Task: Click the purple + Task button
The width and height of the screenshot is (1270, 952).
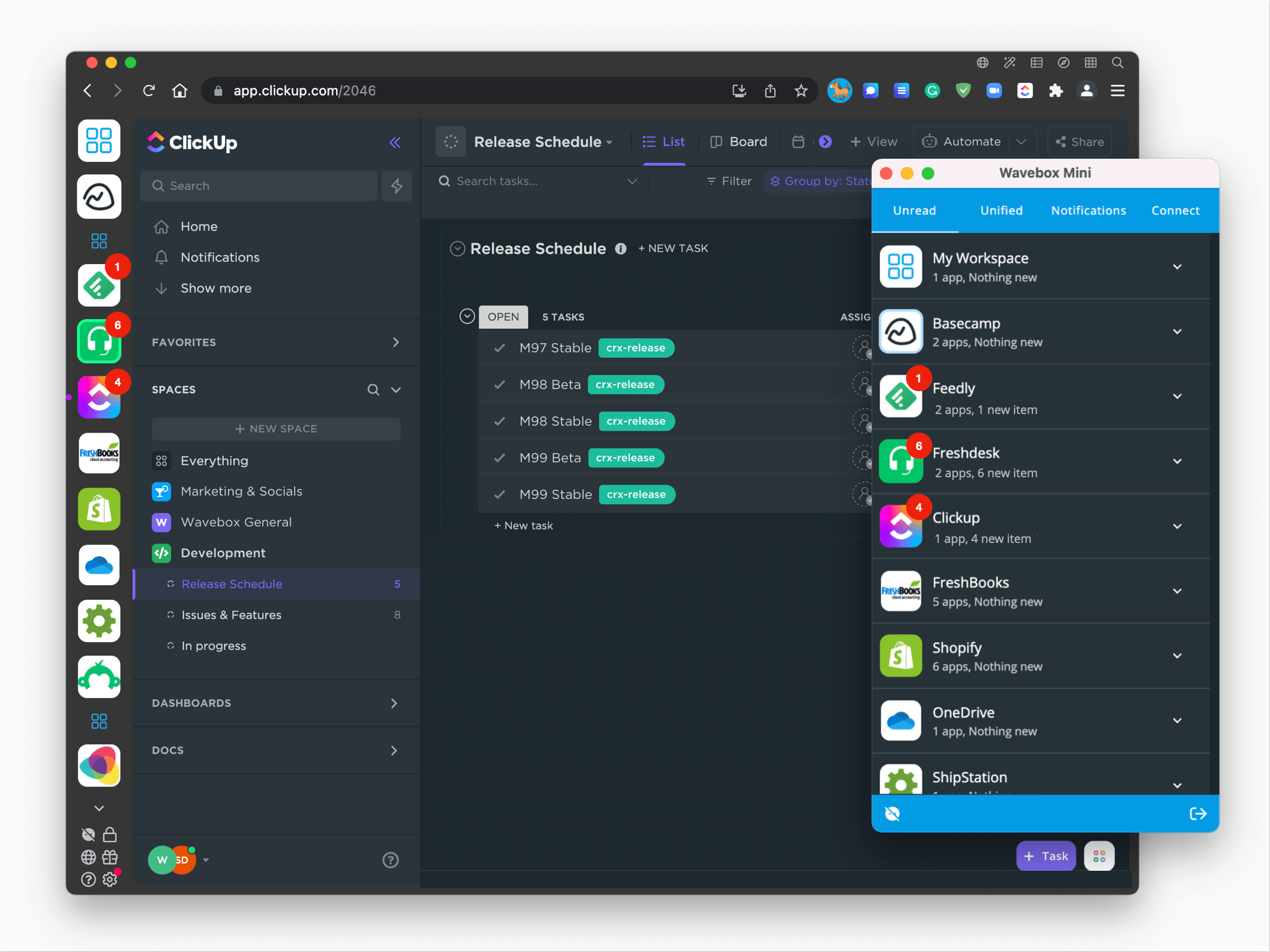Action: pos(1046,856)
